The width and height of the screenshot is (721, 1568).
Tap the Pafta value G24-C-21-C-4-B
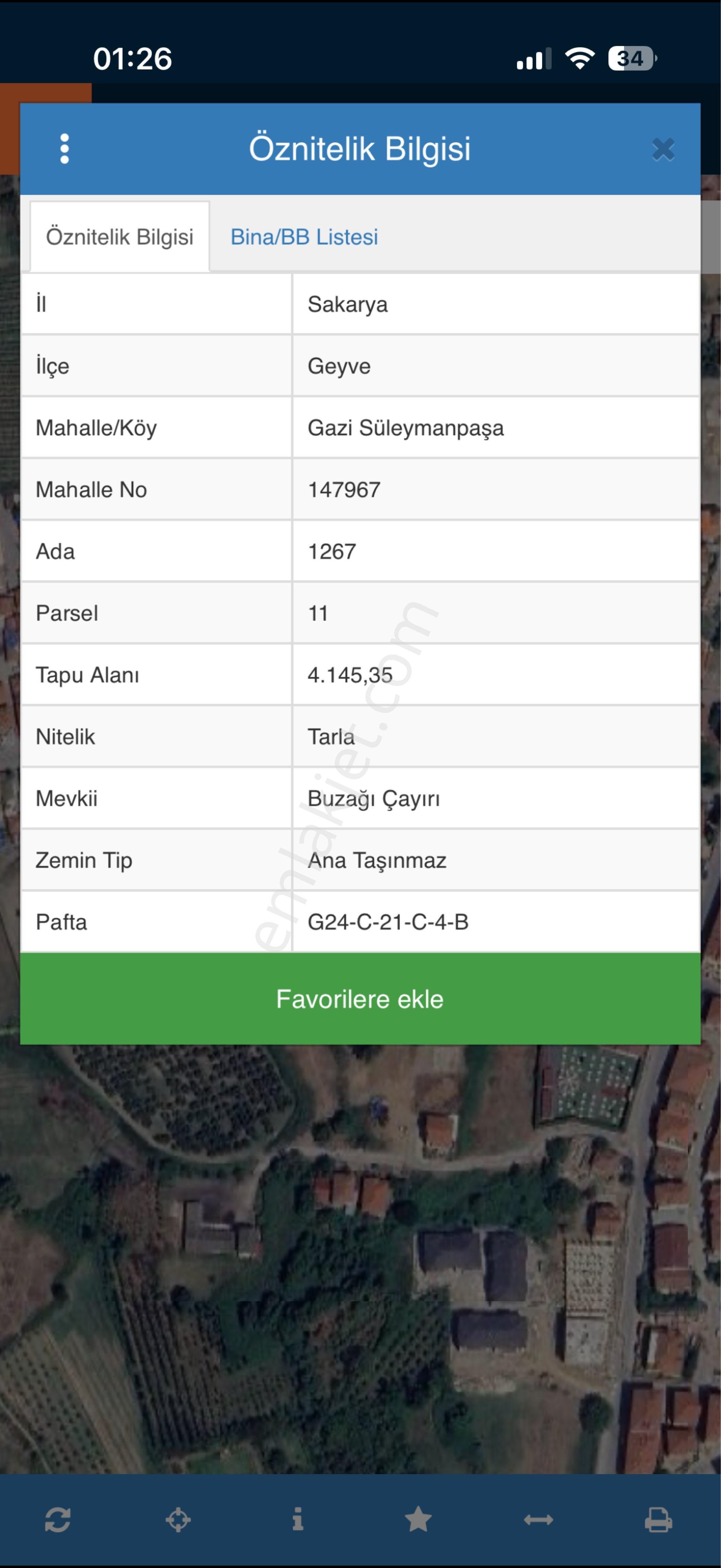[x=388, y=922]
